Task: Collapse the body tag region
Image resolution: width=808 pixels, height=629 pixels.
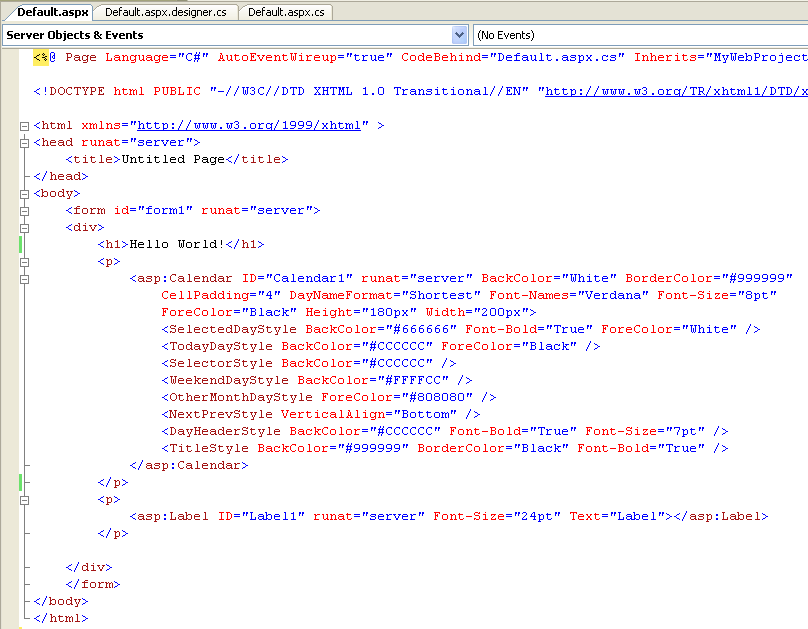Action: click(x=24, y=194)
